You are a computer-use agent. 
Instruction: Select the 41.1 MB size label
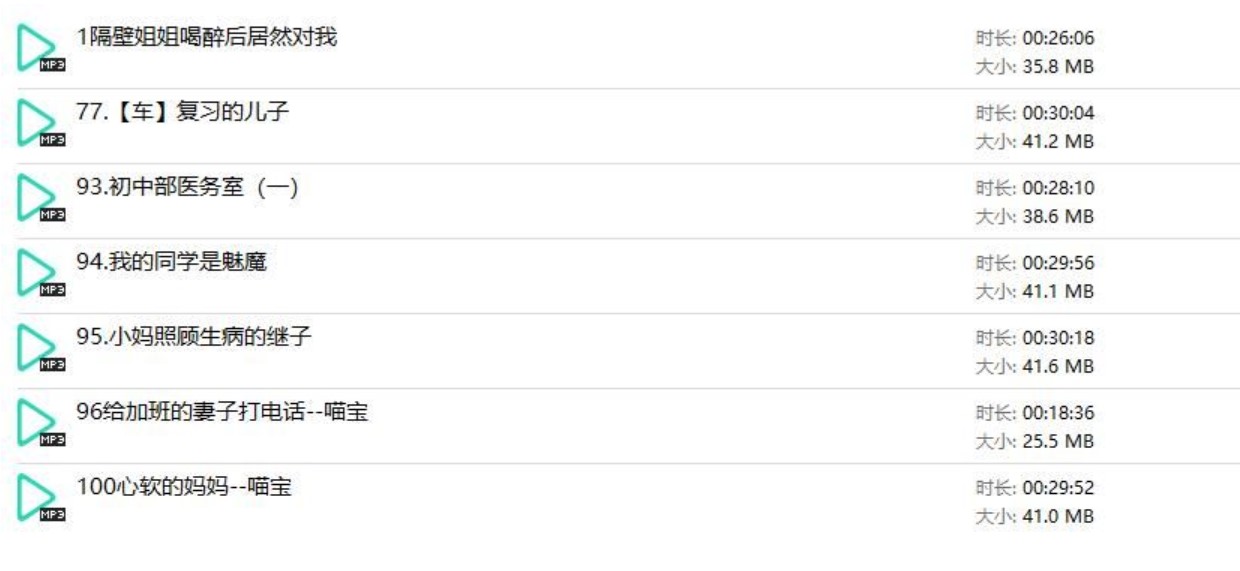point(1035,292)
